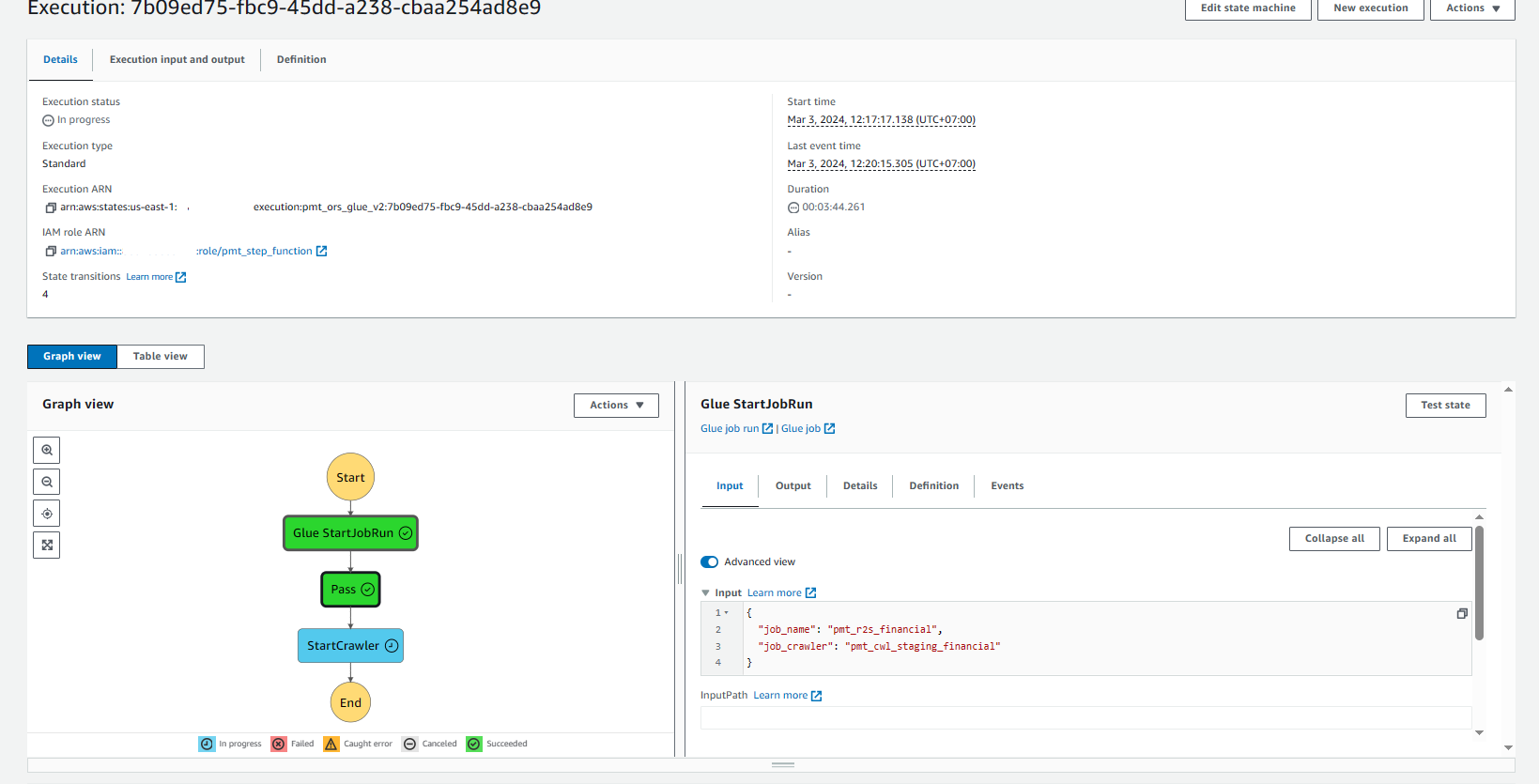
Task: Center the graph with the target icon
Action: [x=47, y=514]
